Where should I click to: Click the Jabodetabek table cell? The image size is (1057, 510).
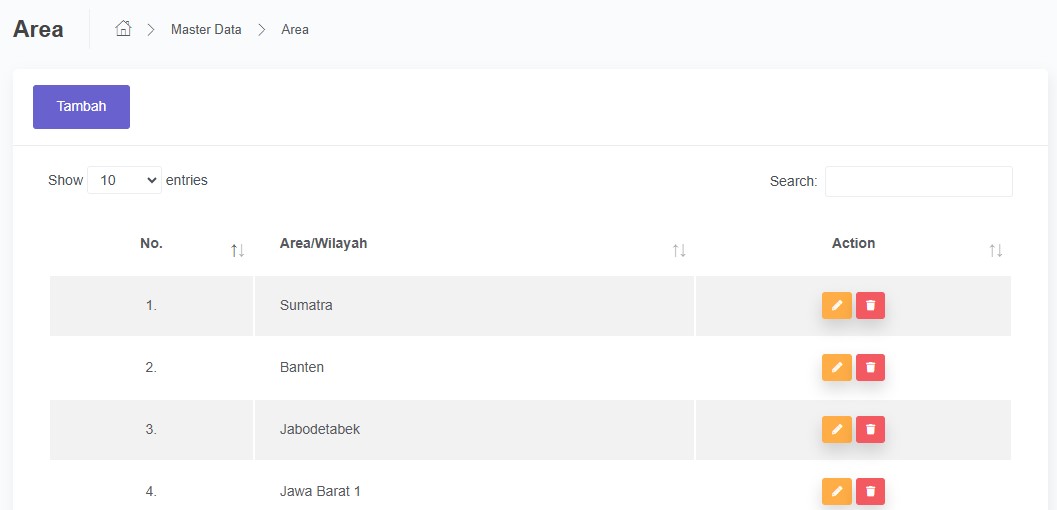[x=320, y=429]
